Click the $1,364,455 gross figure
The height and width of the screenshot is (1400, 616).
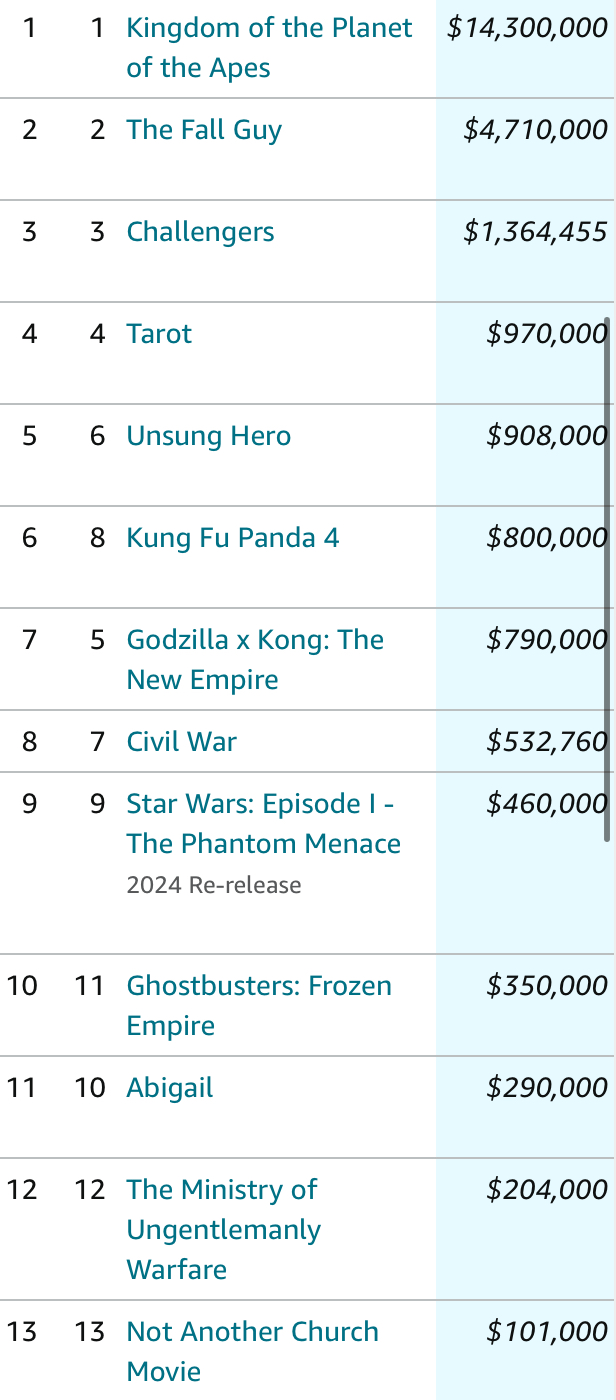535,232
